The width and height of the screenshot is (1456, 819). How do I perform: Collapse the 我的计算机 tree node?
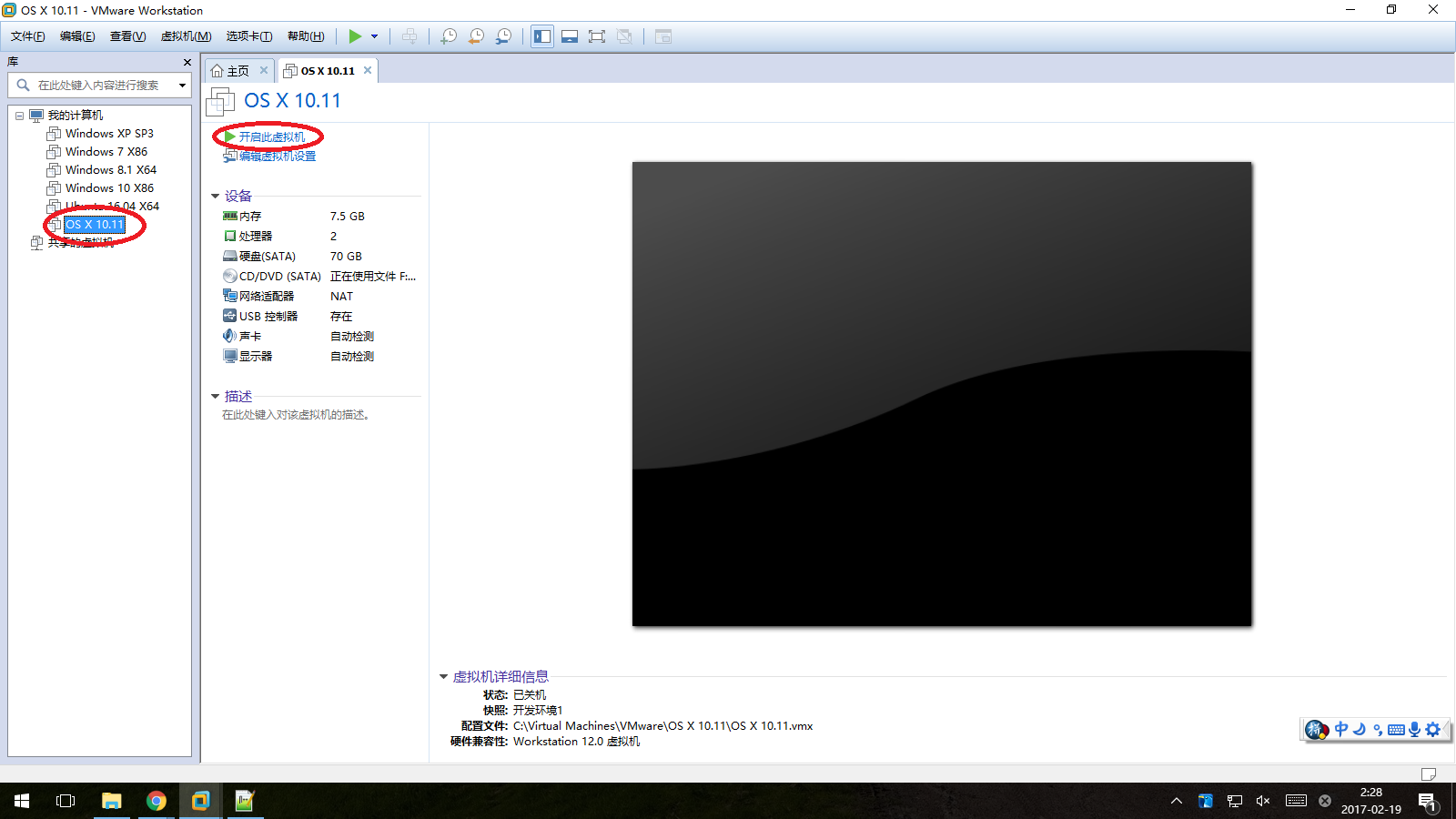[19, 116]
